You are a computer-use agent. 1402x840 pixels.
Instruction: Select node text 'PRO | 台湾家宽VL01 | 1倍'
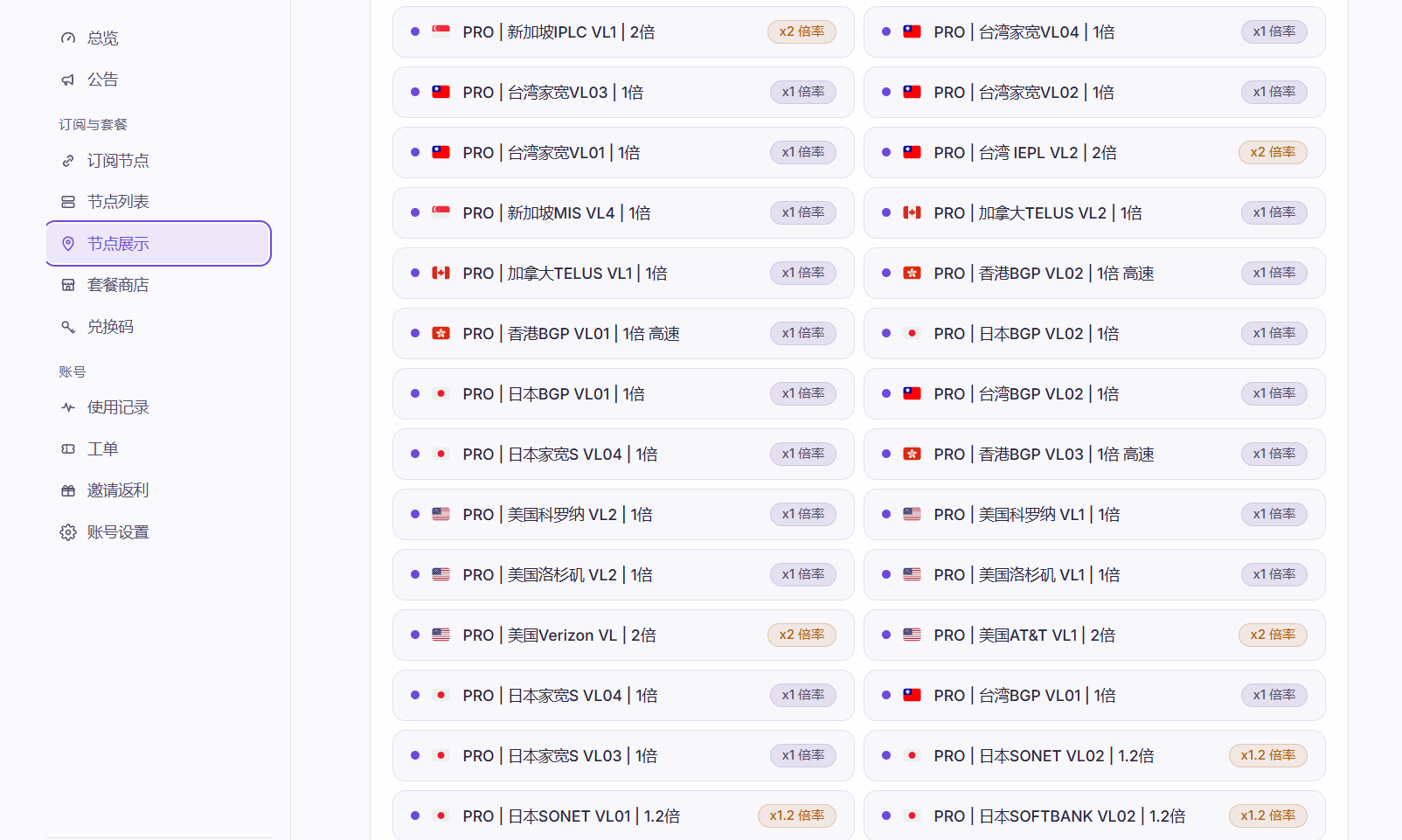[x=552, y=153]
